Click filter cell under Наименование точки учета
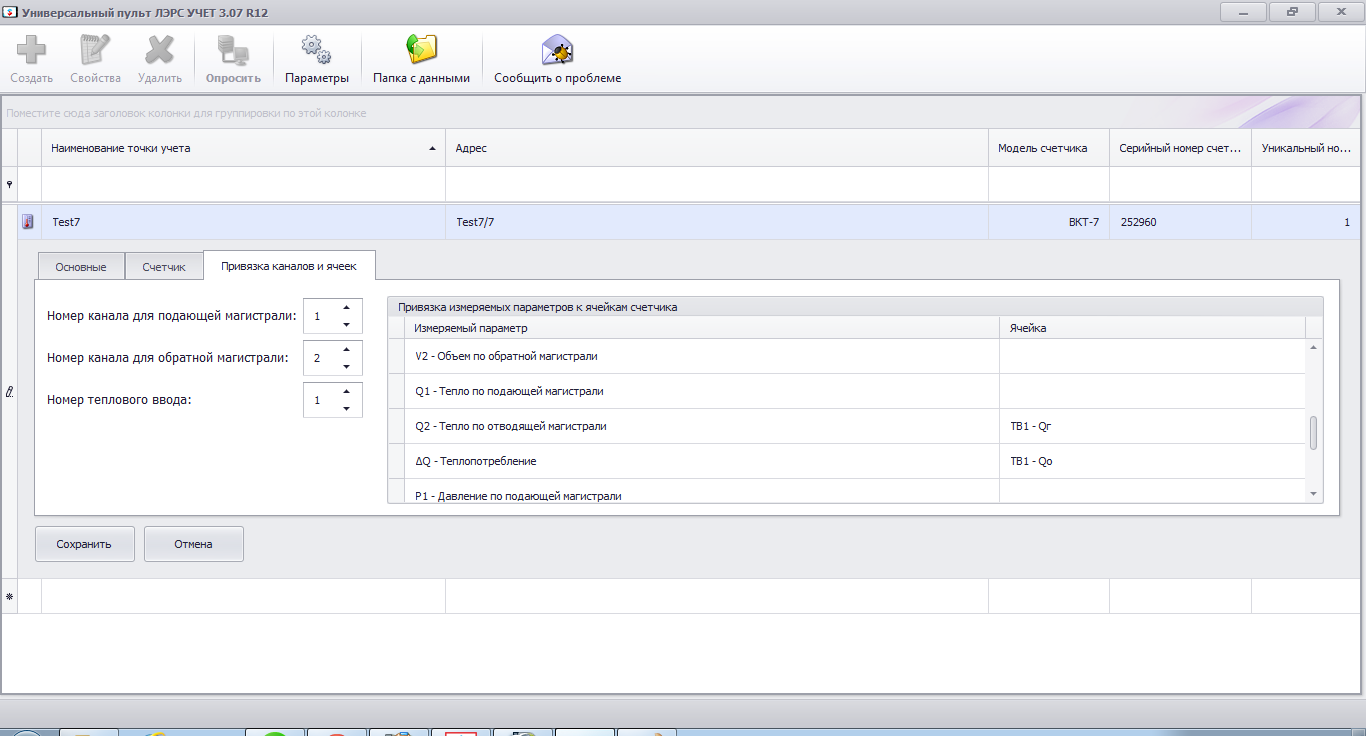Screen dimensions: 1366x736 (x=243, y=184)
